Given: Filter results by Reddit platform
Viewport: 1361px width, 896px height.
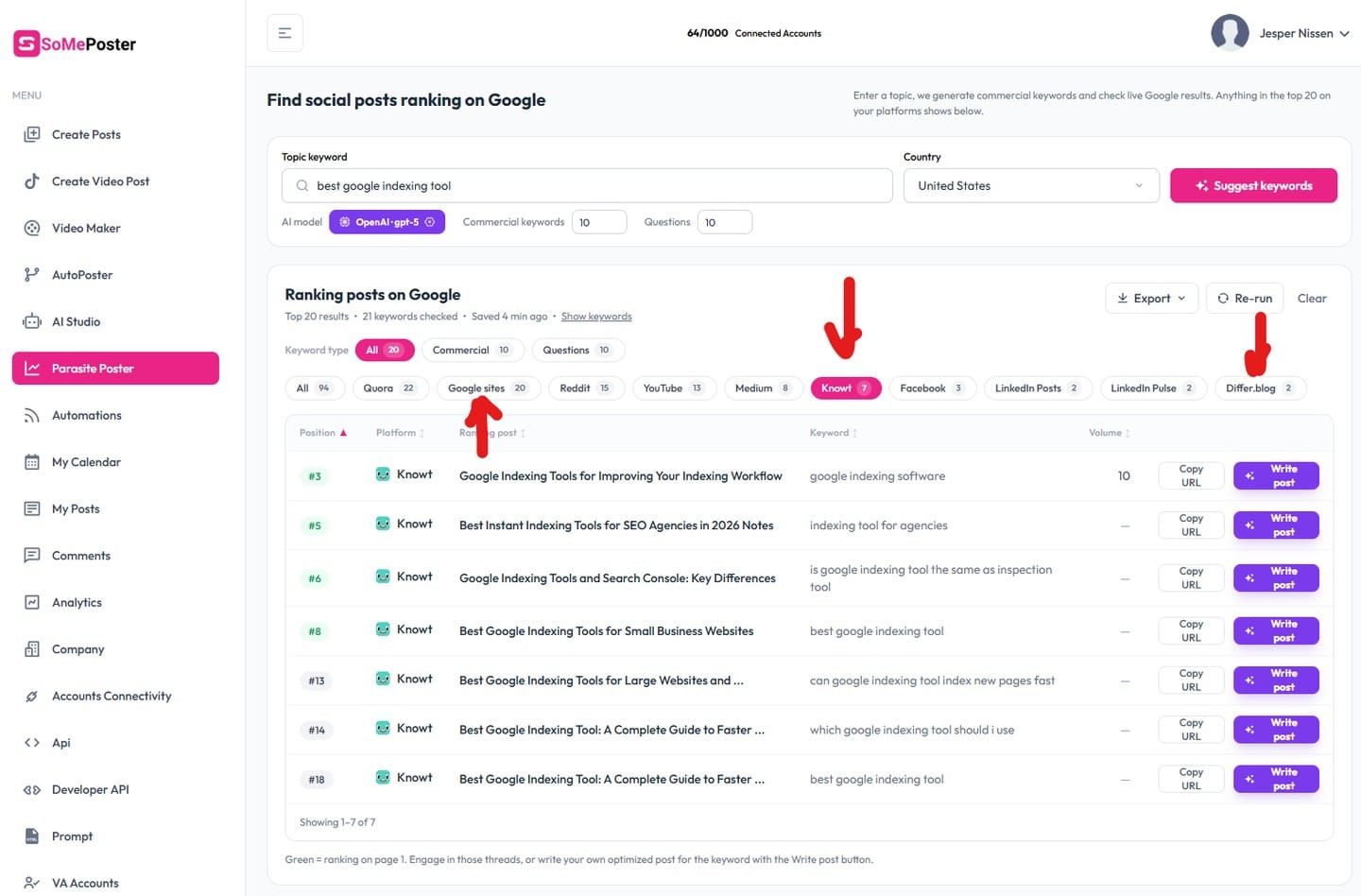Looking at the screenshot, I should (x=584, y=388).
